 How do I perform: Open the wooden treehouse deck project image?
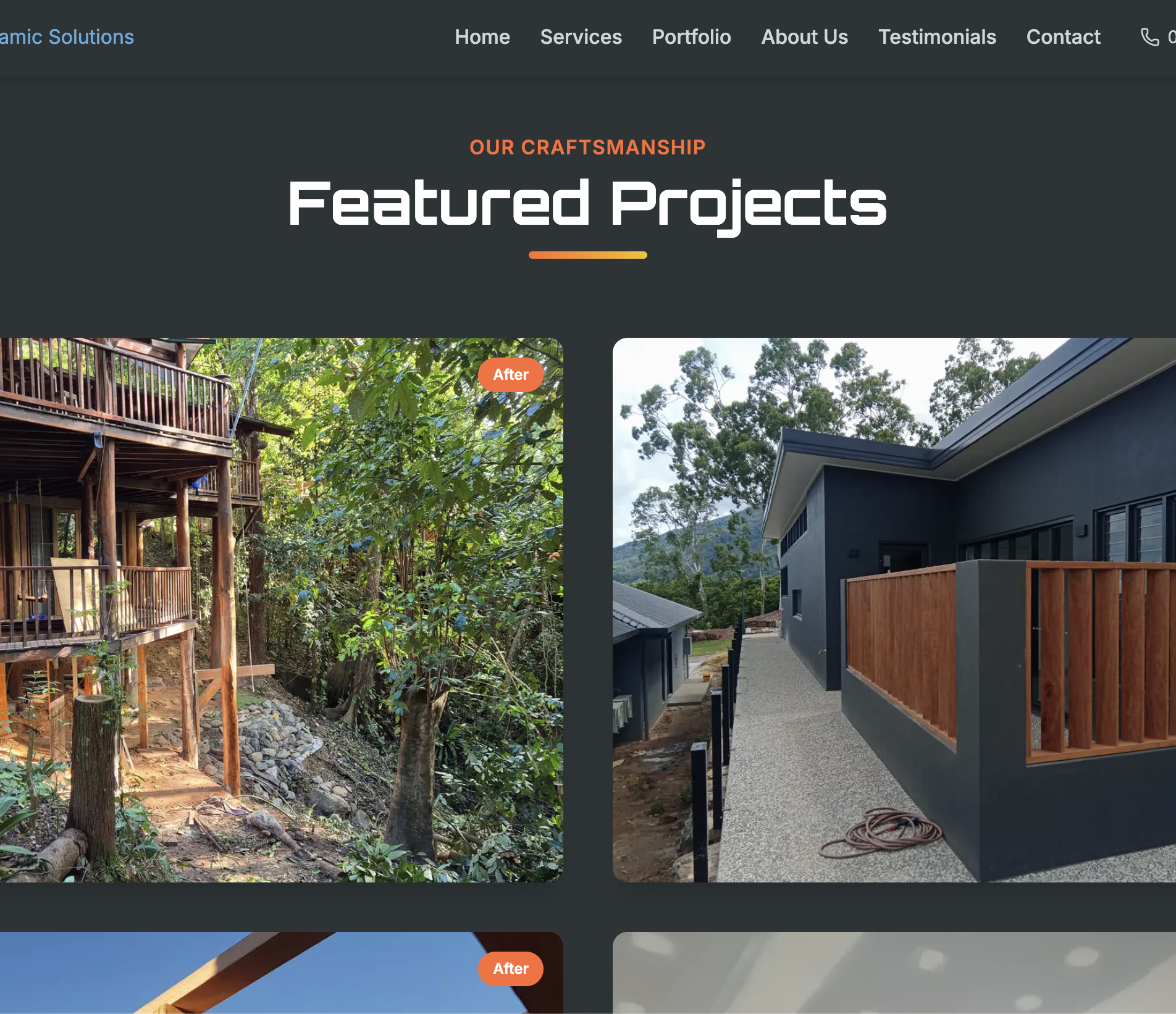282,610
